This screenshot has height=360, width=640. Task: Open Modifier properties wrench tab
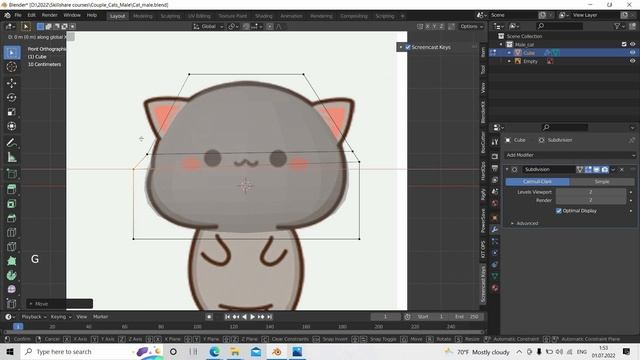click(x=495, y=229)
